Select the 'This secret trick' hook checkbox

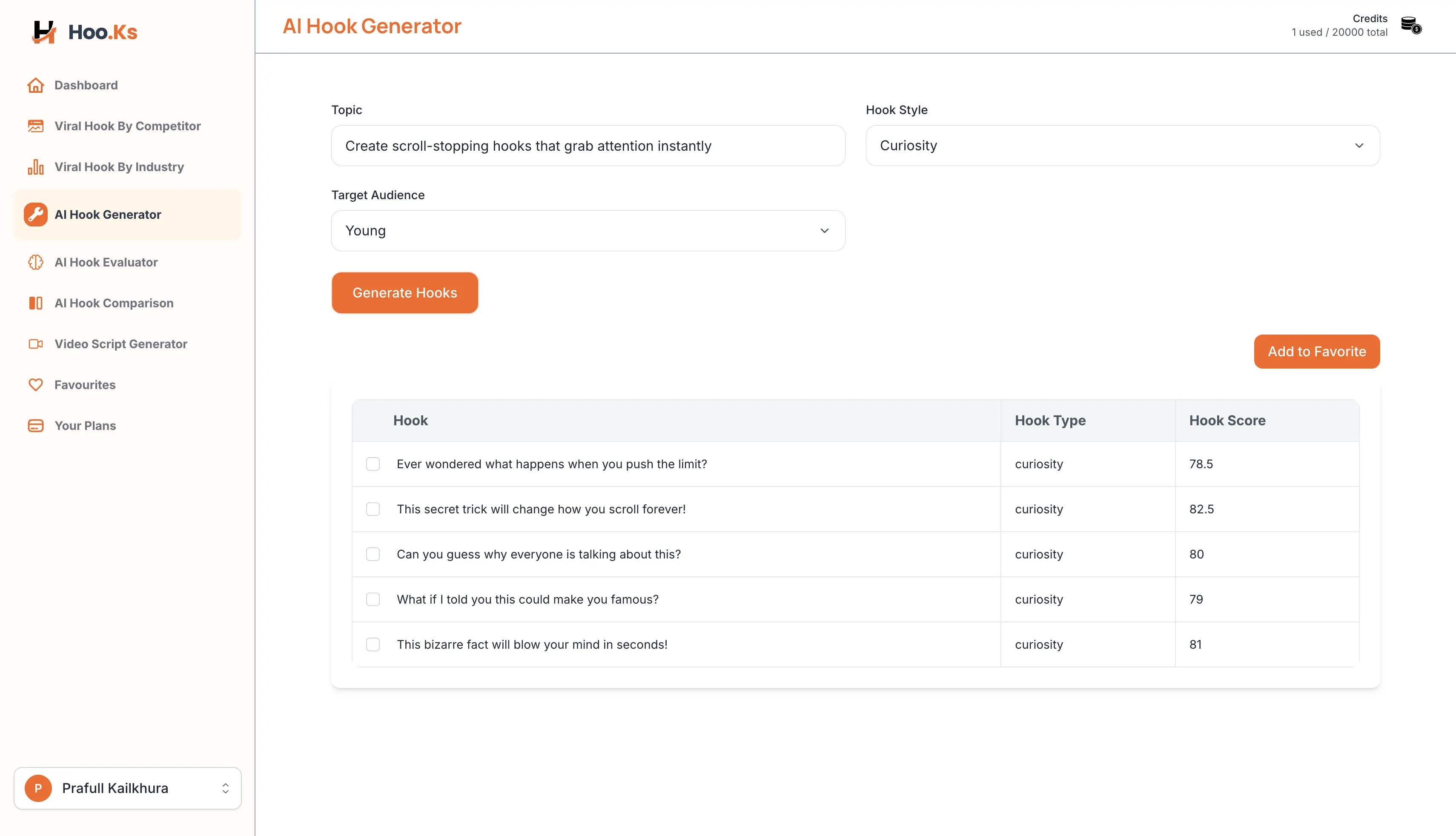click(x=373, y=509)
